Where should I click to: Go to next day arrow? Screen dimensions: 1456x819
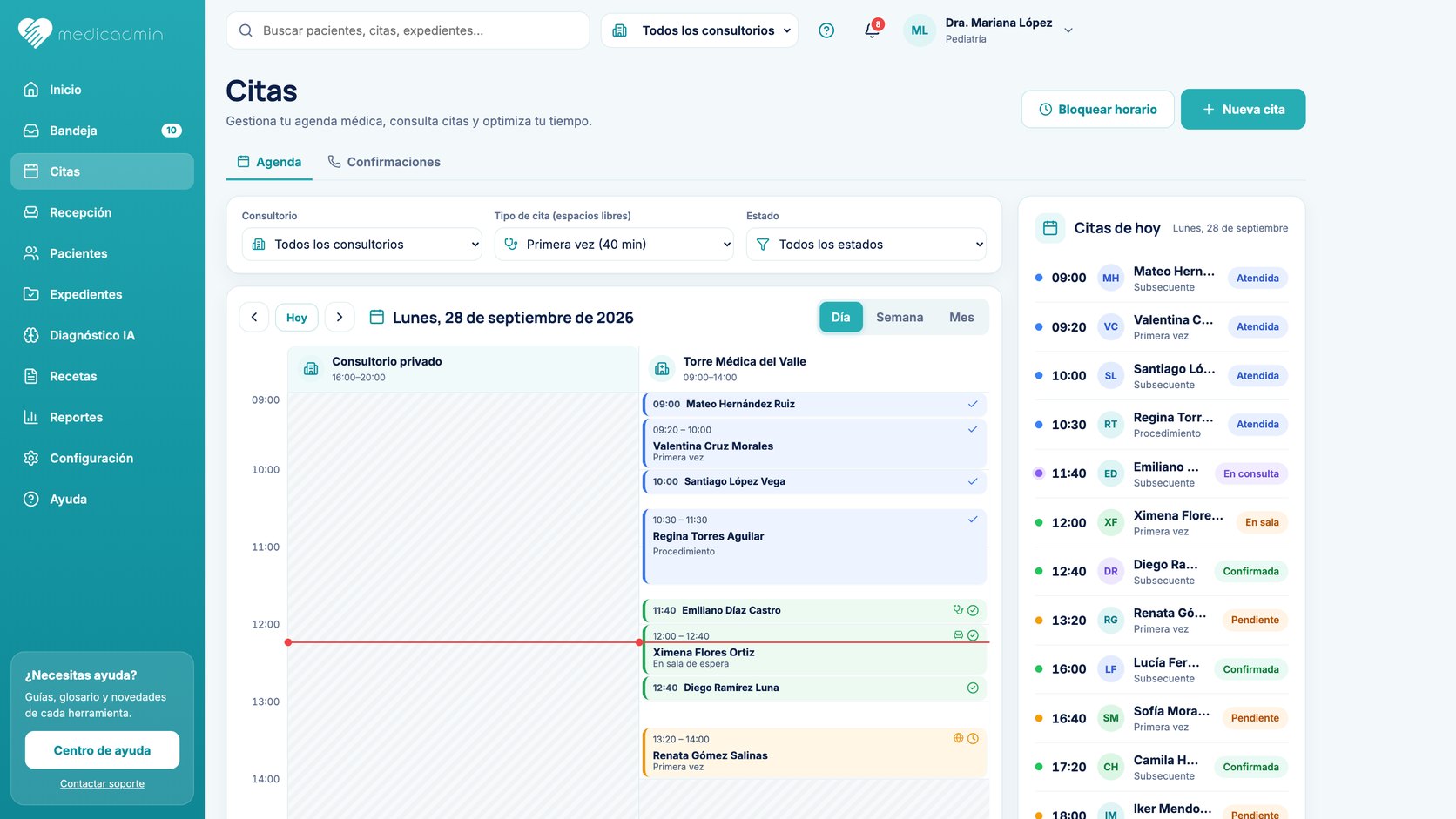(340, 318)
